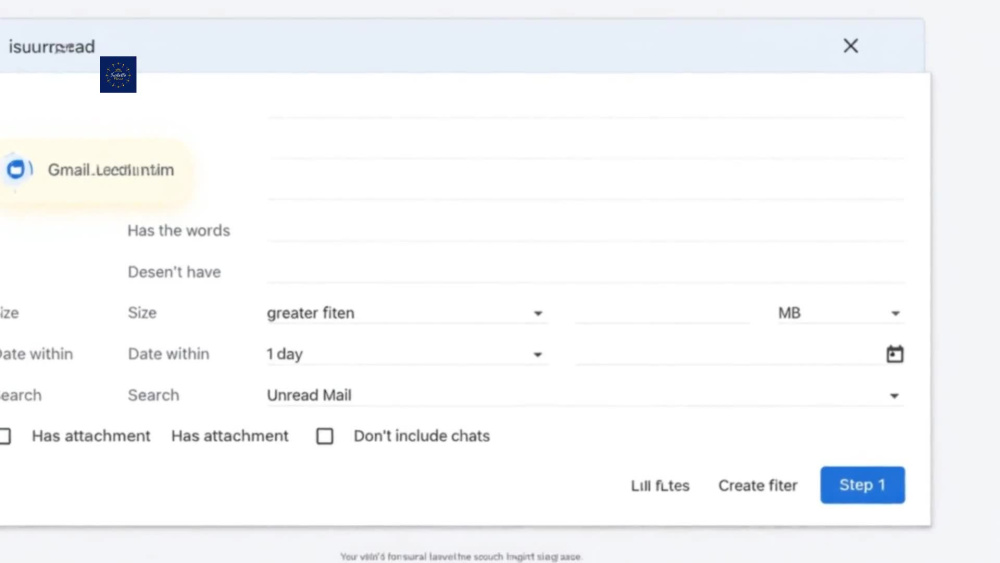Click the dark blue starred logo thumbnail
This screenshot has height=563, width=1000.
[118, 75]
